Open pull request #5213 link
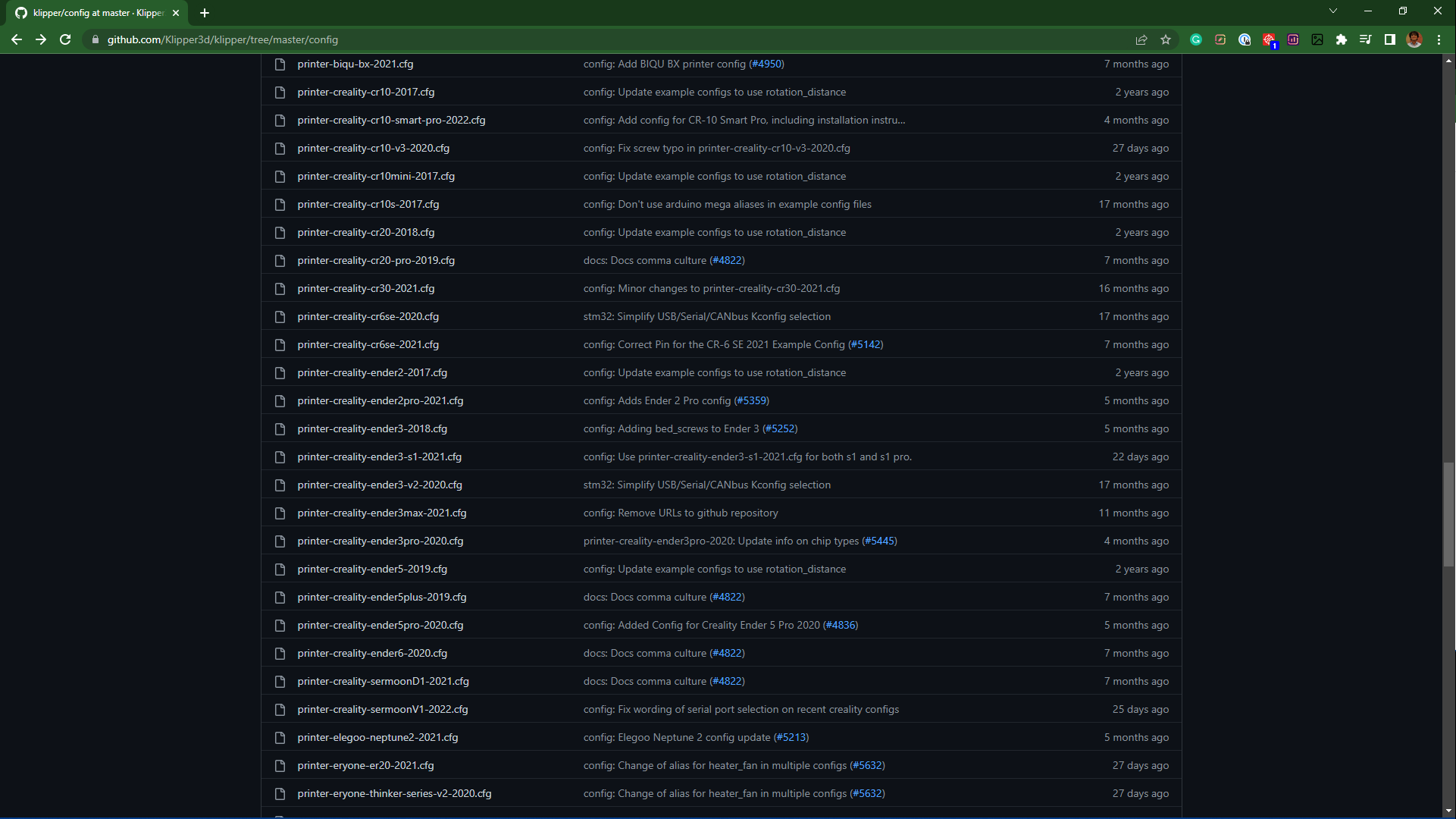 pos(791,737)
